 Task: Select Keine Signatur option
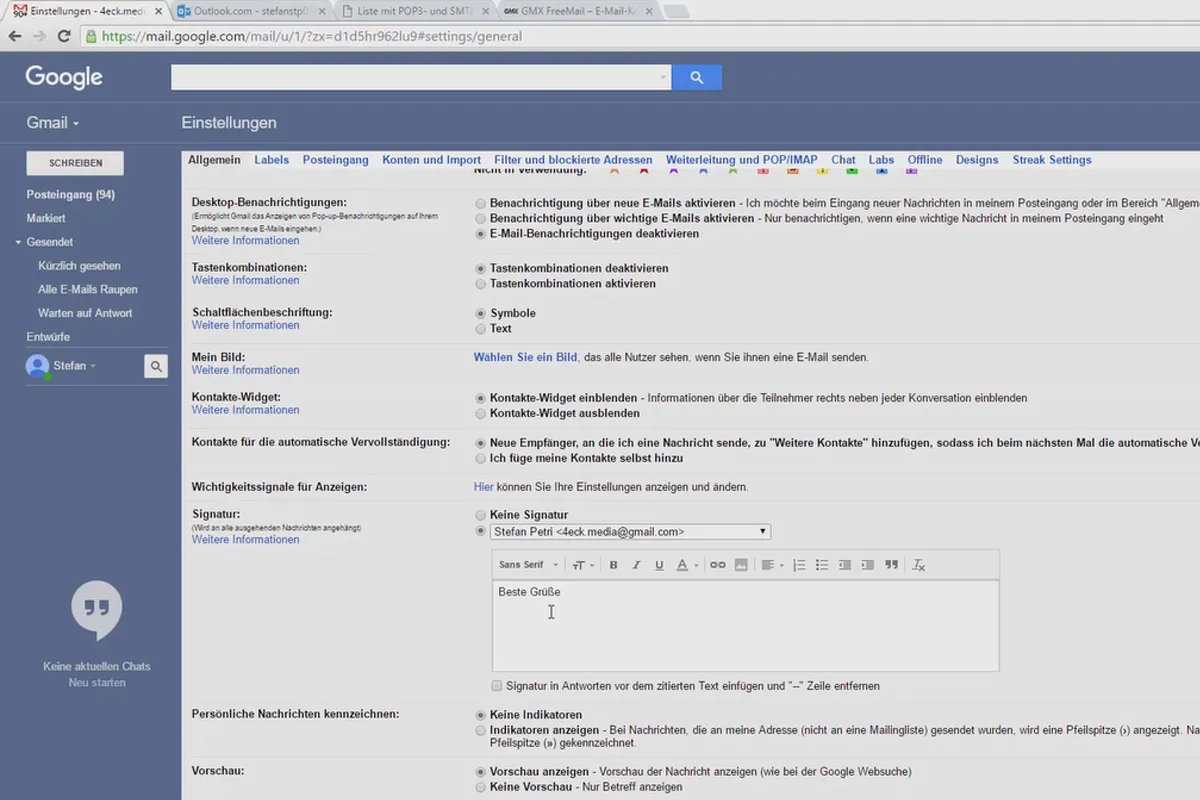pos(481,515)
